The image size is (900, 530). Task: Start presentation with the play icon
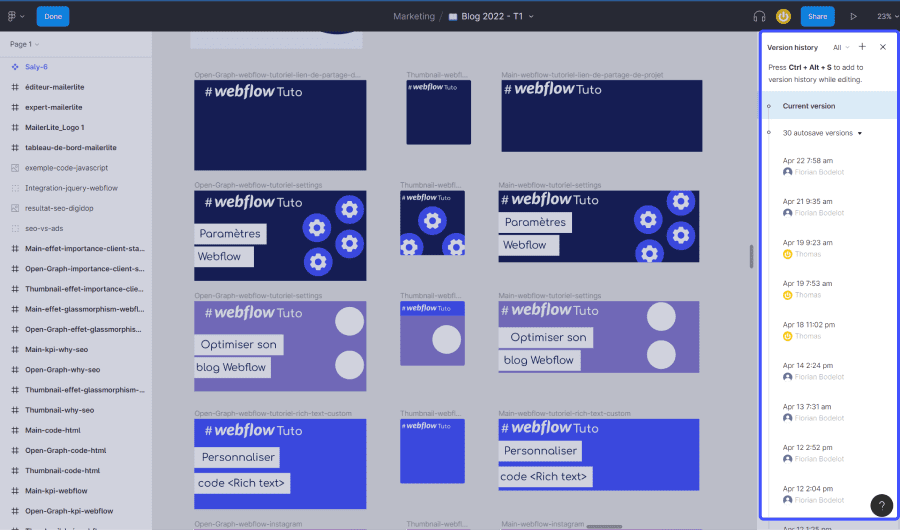[854, 17]
